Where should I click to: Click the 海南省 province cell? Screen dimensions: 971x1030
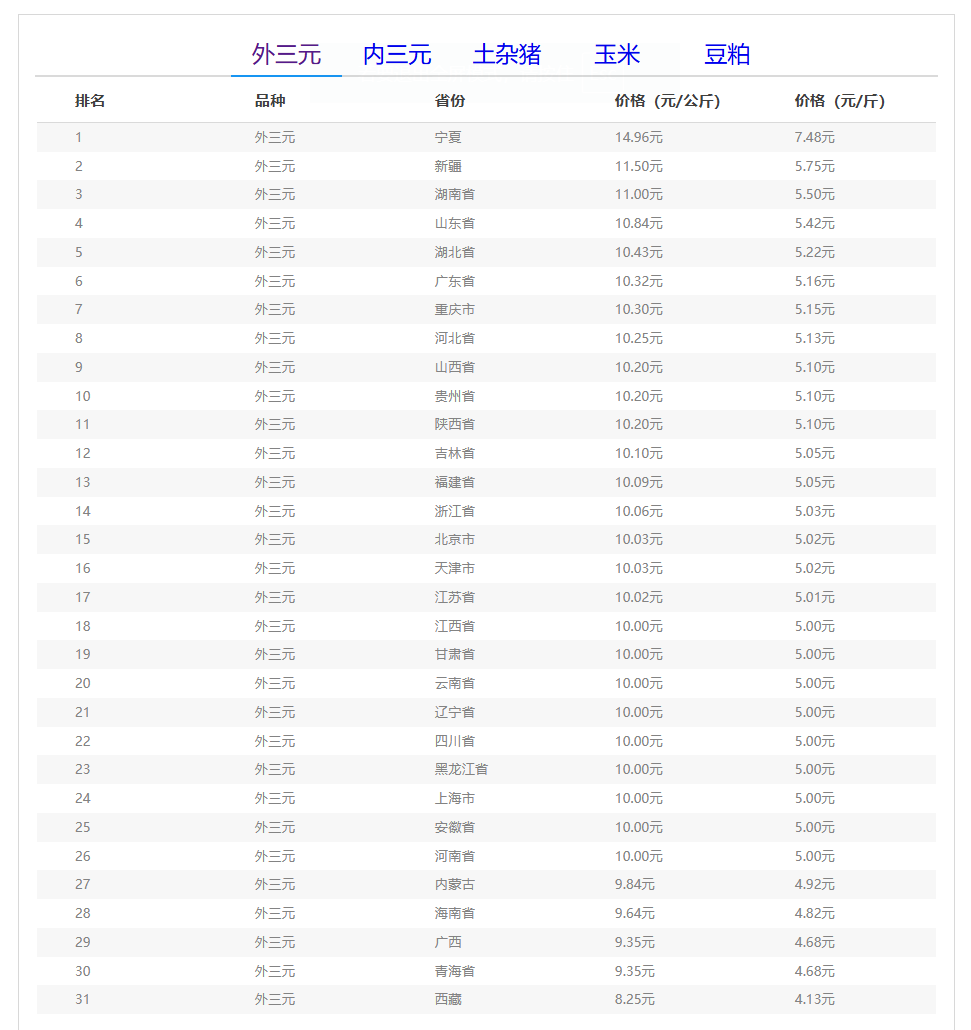tap(454, 913)
